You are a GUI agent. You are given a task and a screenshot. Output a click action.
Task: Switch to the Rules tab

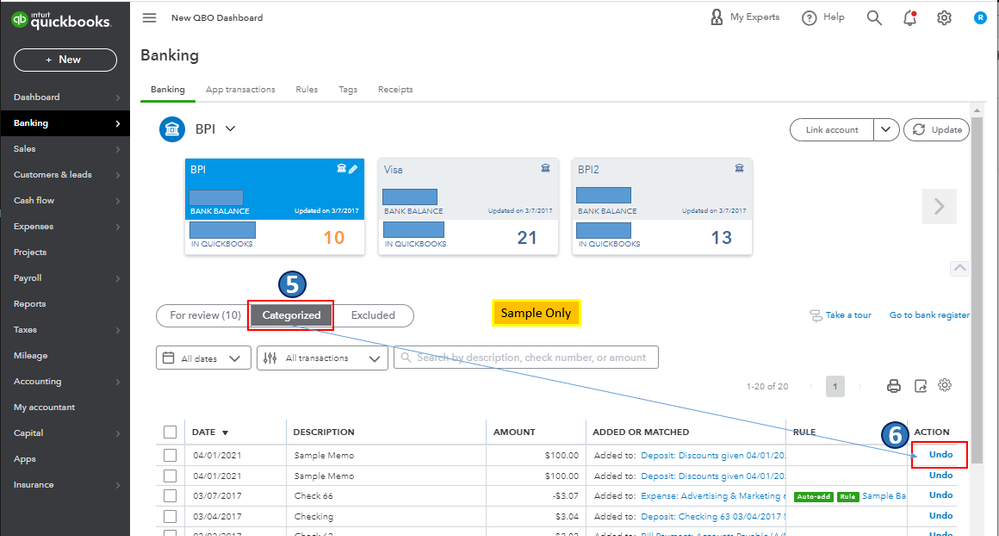click(x=306, y=89)
